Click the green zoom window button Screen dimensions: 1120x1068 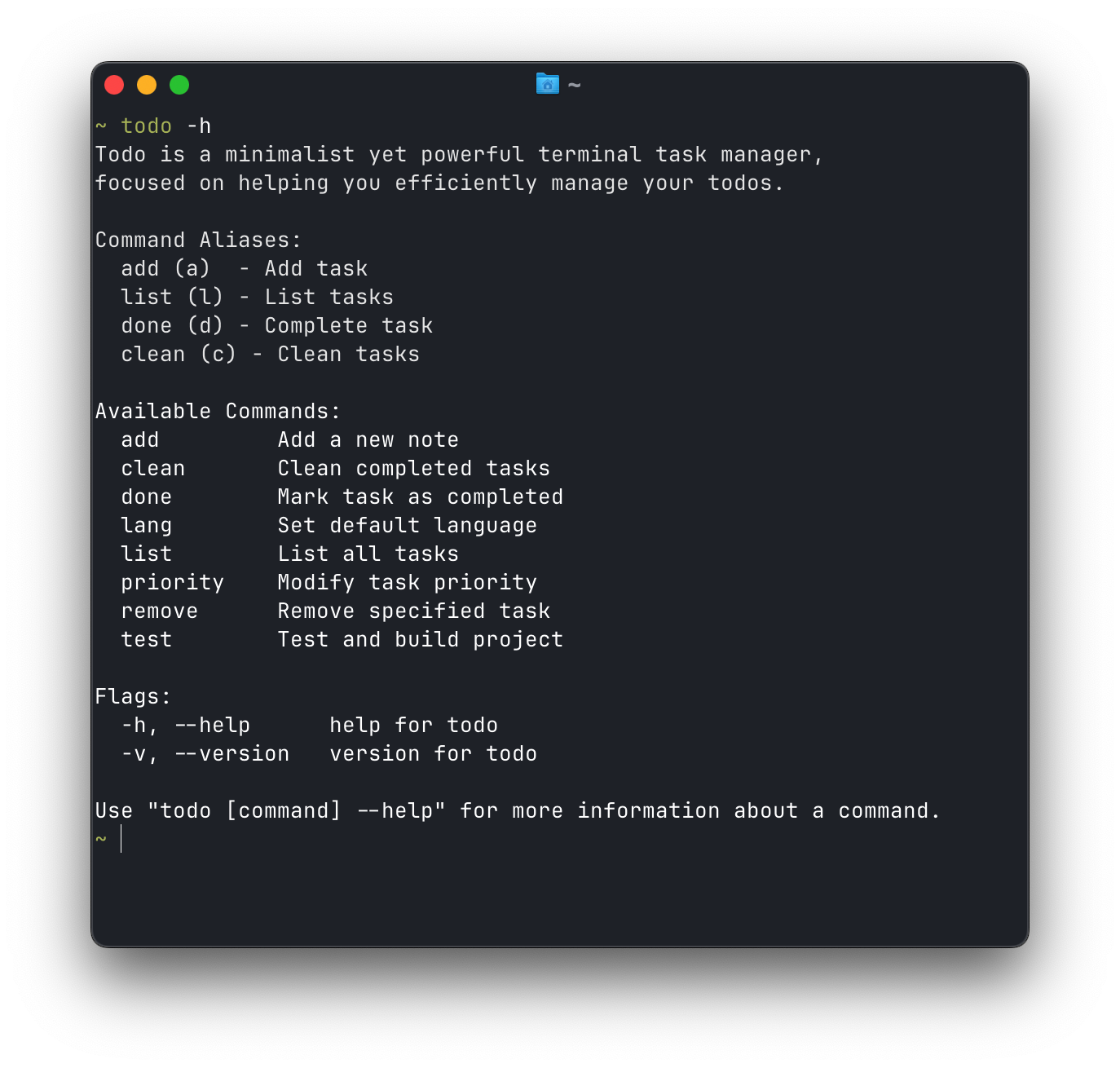(179, 85)
